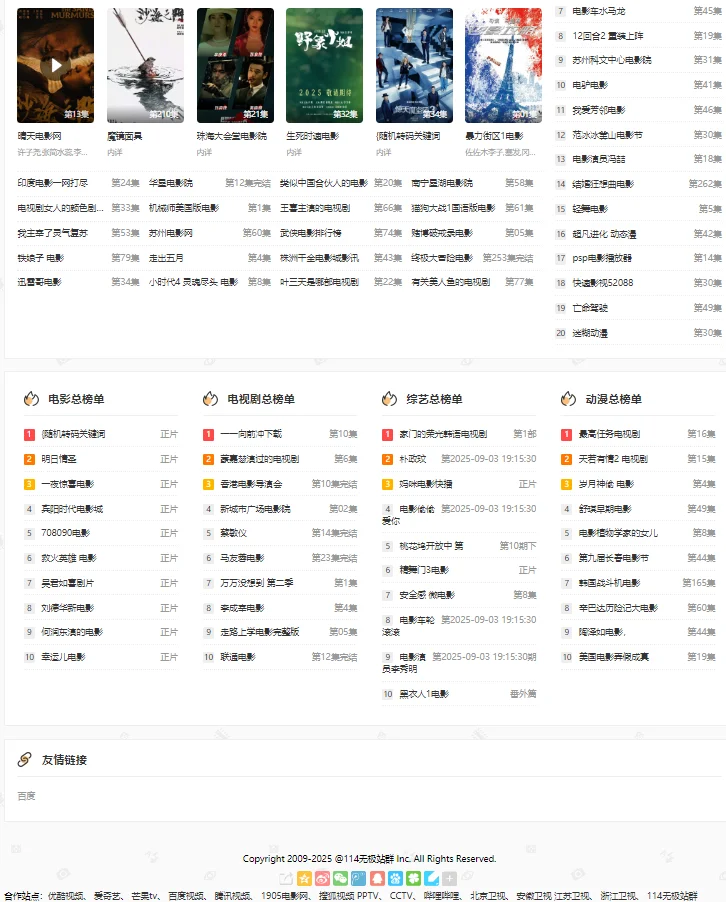This screenshot has height=902, width=726.
Task: Click 韩国战斗机电影 ranking entry
Action: (609, 583)
